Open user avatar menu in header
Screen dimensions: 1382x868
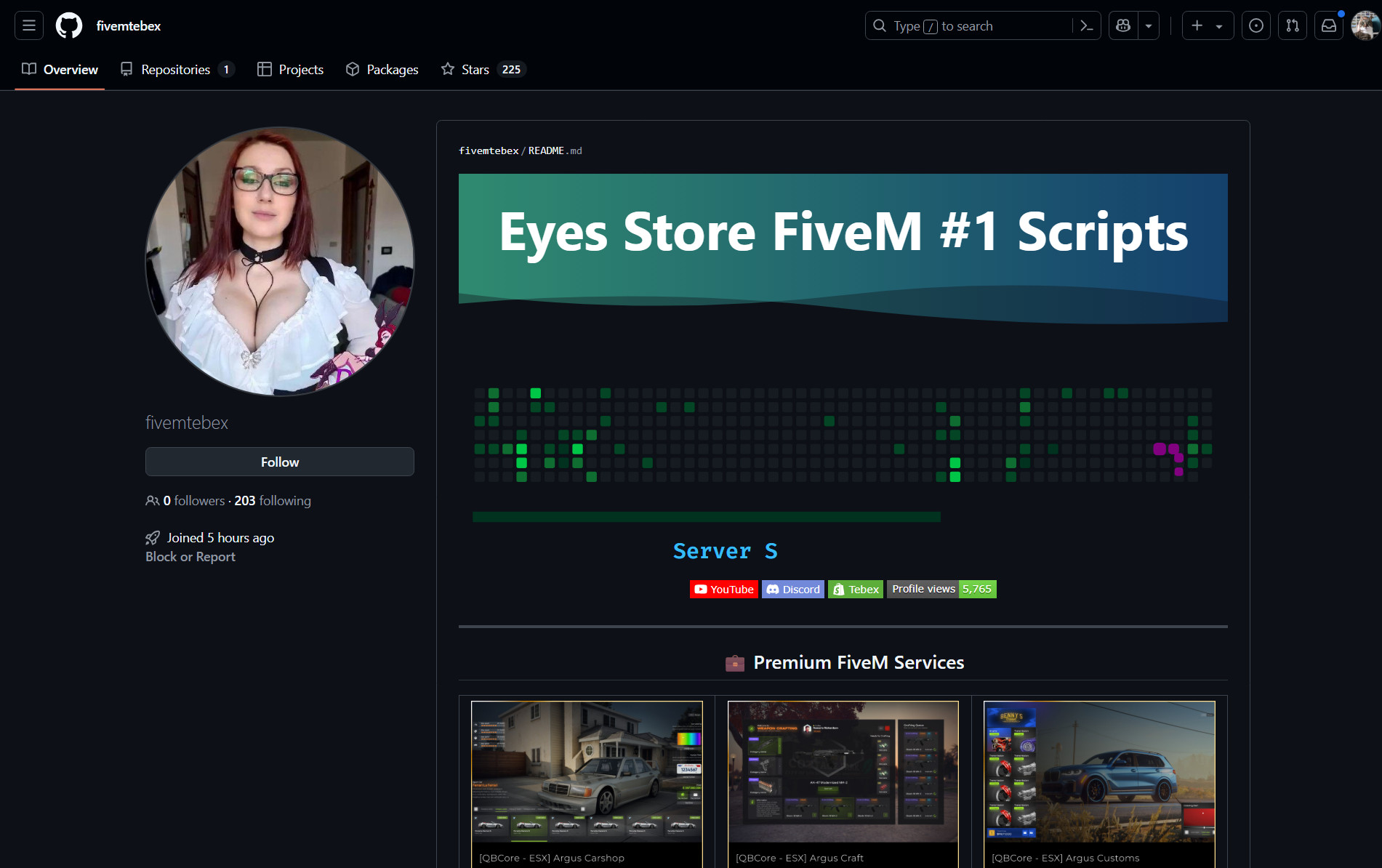tap(1365, 25)
